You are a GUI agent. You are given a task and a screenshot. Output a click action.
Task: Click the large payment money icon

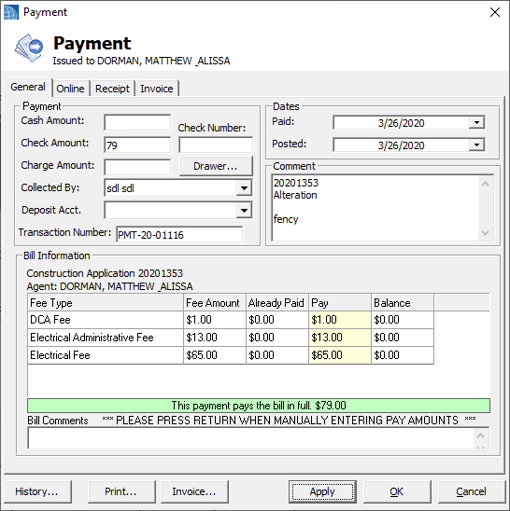click(x=29, y=48)
